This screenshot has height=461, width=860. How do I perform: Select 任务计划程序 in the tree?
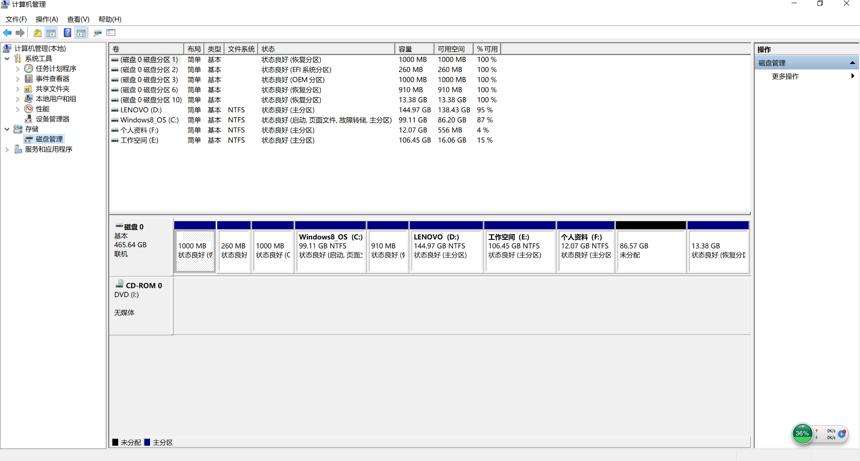tap(56, 69)
